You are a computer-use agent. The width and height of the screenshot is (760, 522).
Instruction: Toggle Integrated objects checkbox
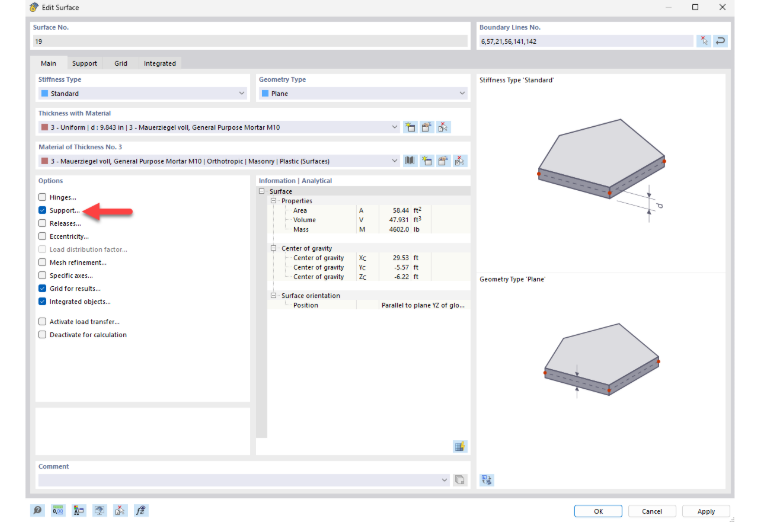click(42, 301)
